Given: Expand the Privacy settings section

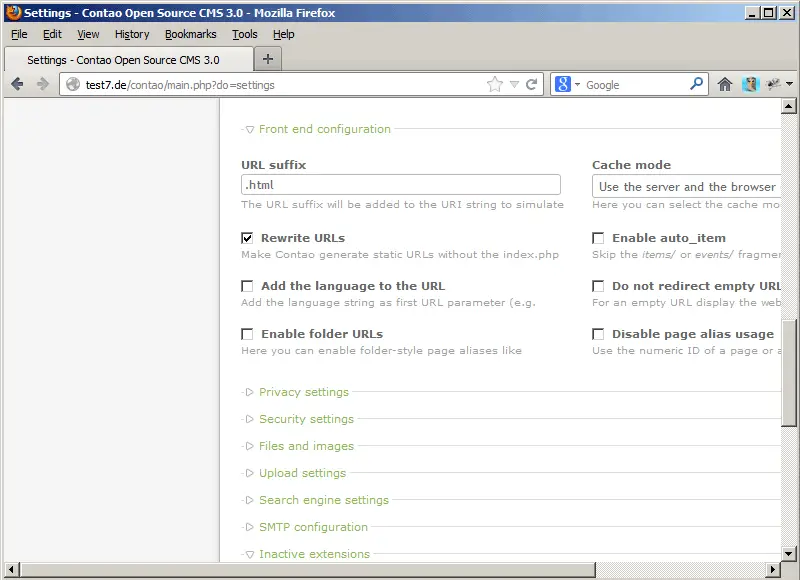Looking at the screenshot, I should [304, 392].
